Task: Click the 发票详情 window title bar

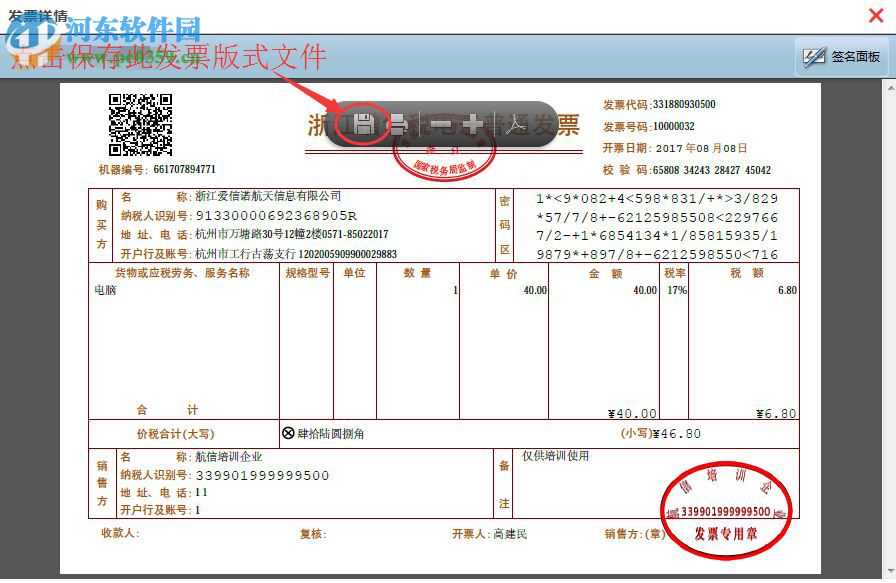Action: point(32,11)
